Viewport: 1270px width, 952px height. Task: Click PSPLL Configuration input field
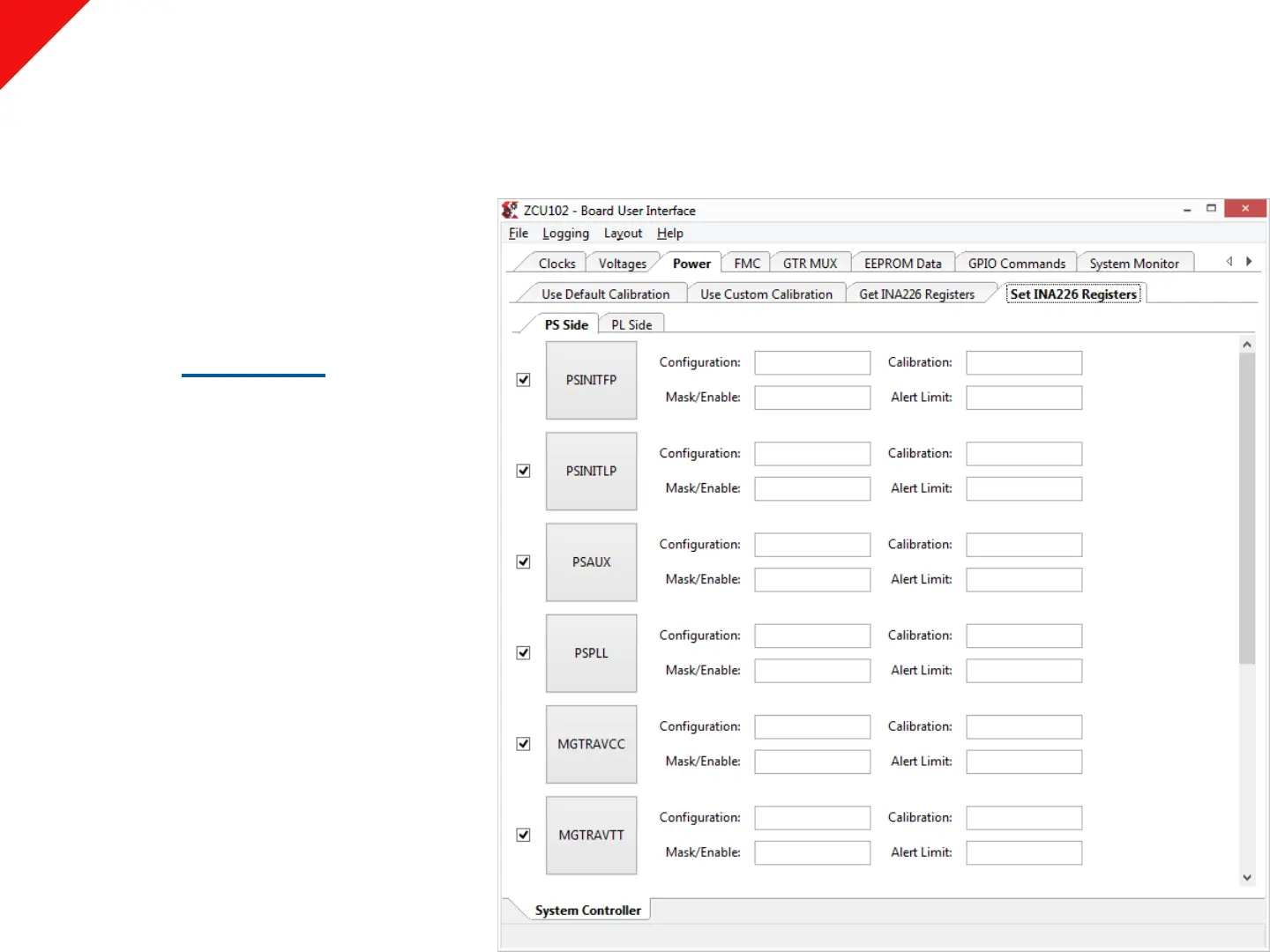click(x=812, y=636)
